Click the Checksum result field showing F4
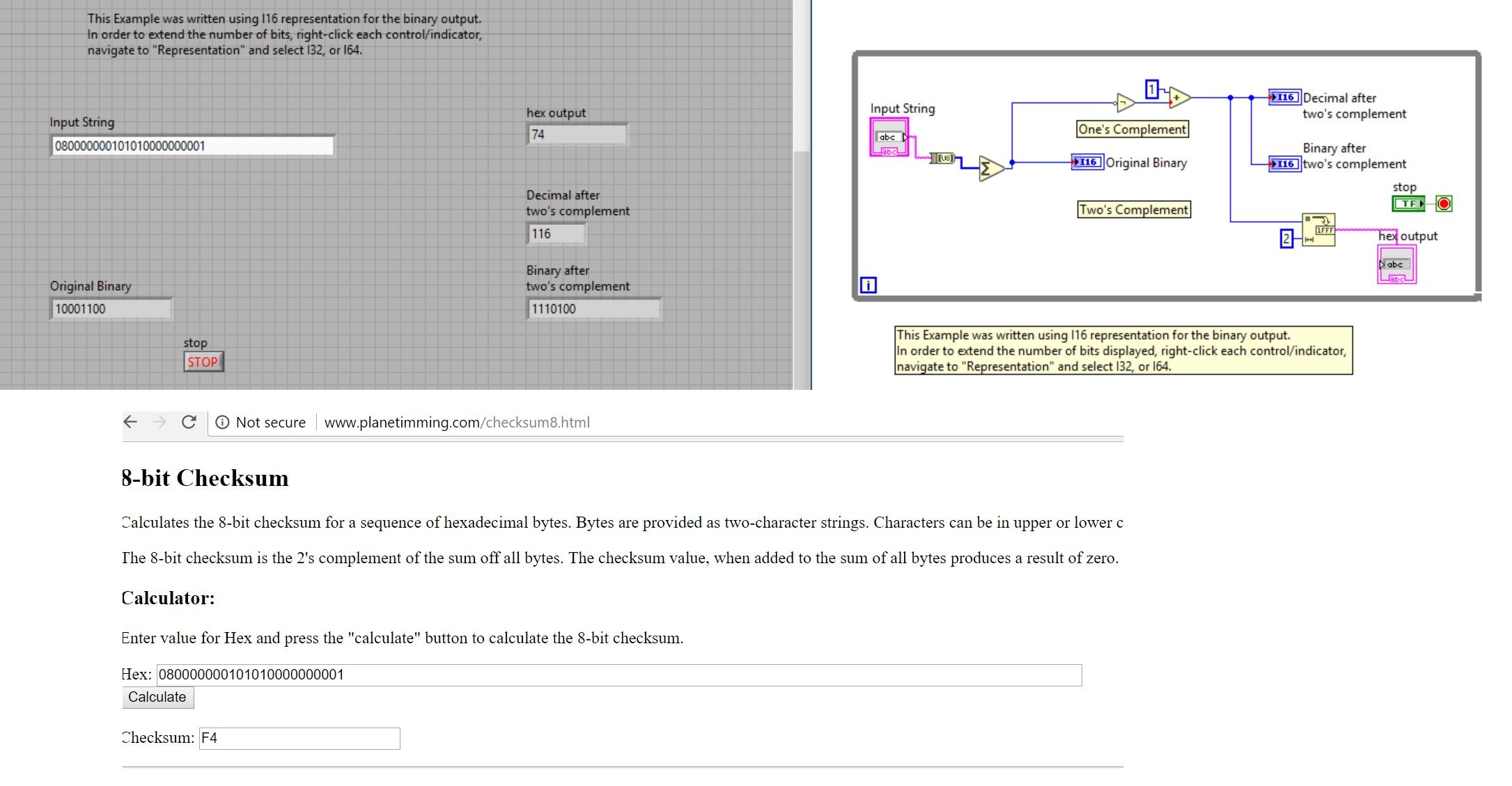 pyautogui.click(x=299, y=739)
